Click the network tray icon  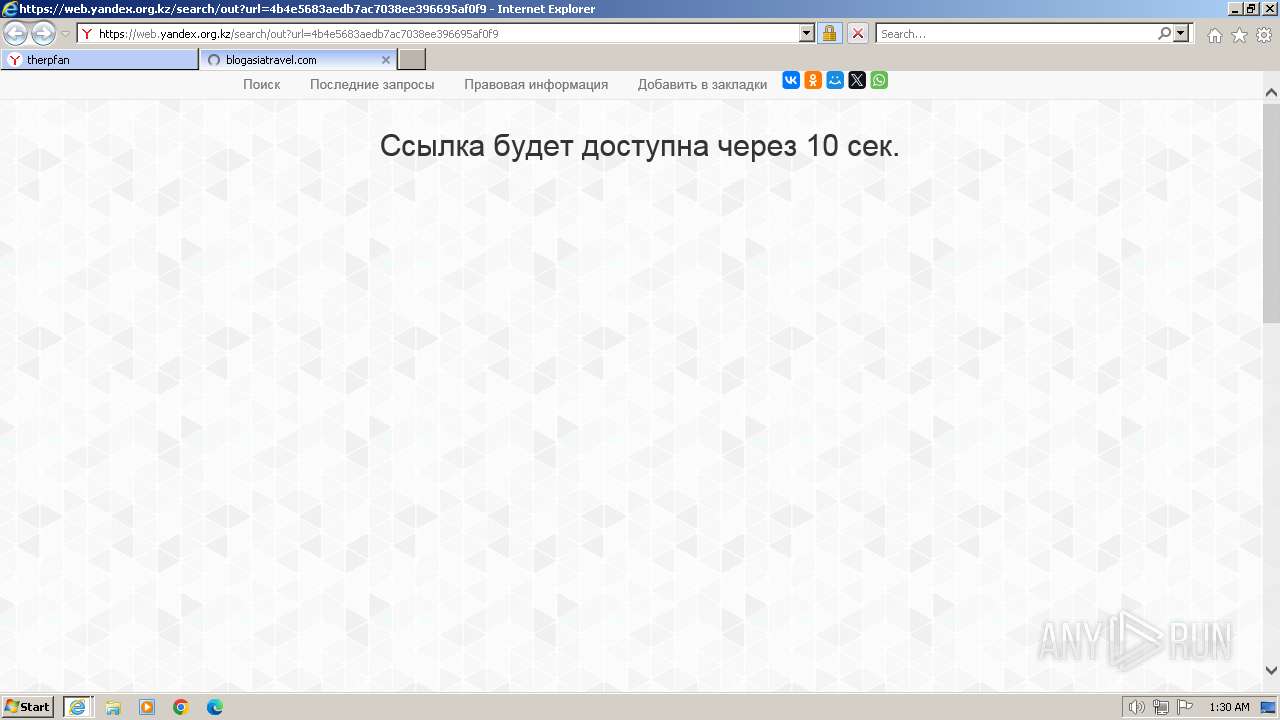(x=1161, y=707)
